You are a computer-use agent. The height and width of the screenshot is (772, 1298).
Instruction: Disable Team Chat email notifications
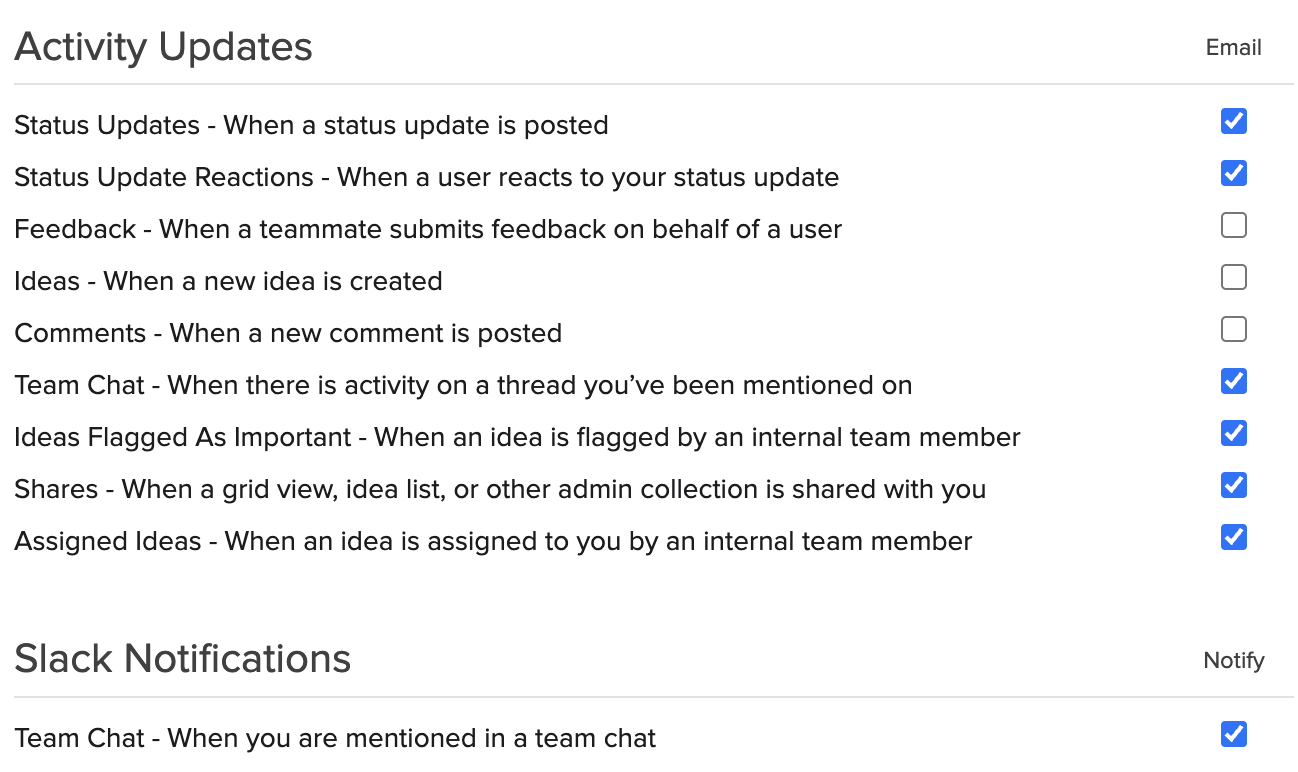[x=1233, y=381]
